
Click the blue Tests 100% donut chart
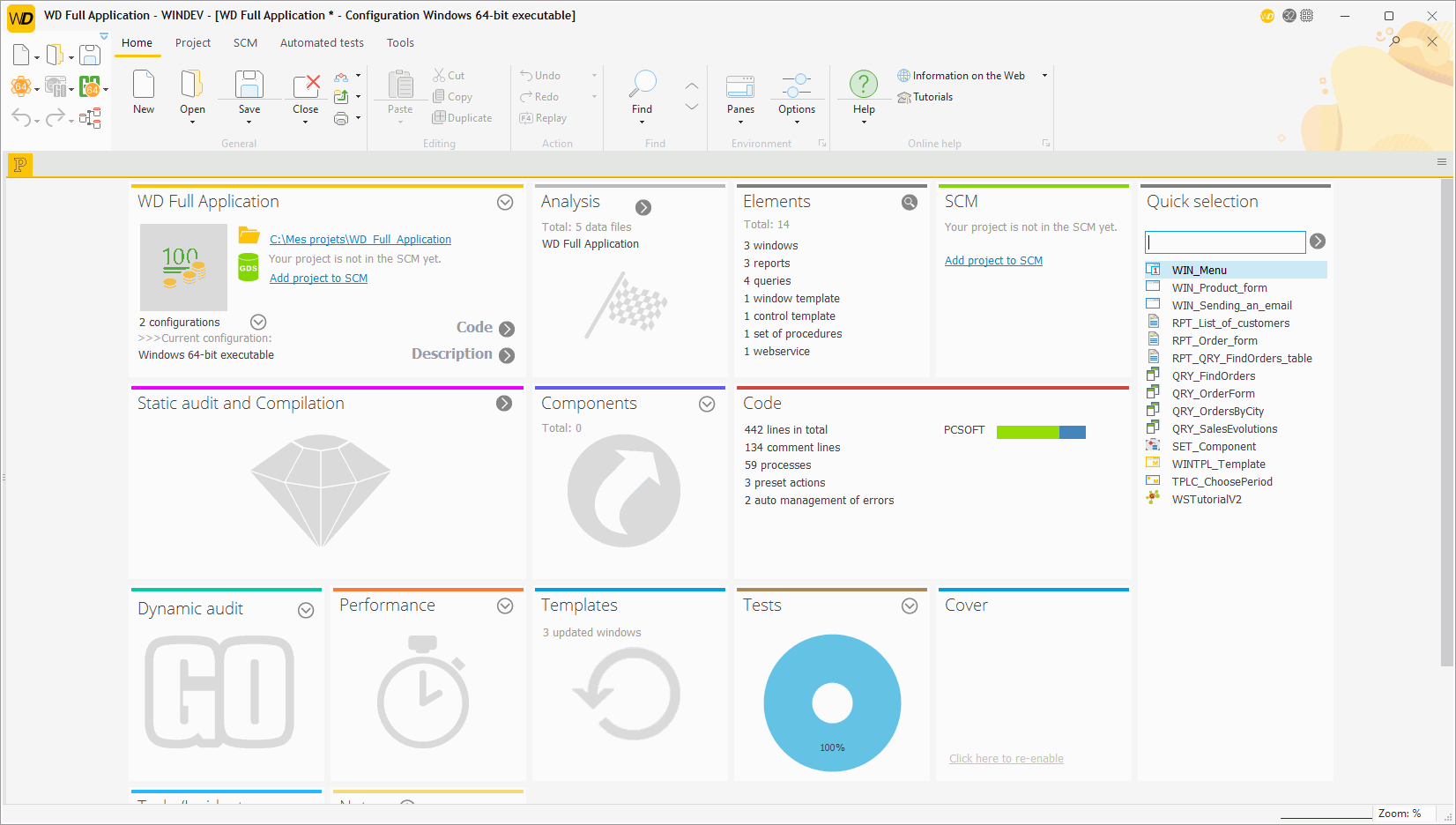click(x=832, y=703)
